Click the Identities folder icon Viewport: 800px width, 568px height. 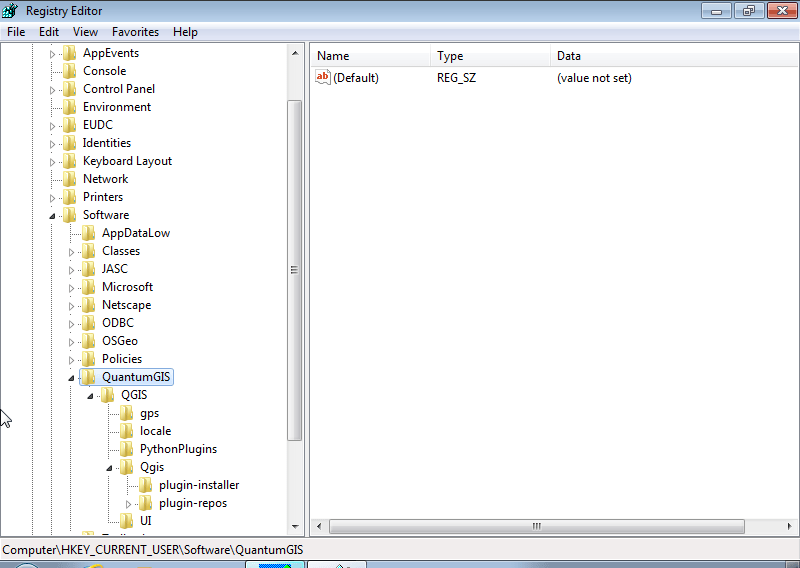pyautogui.click(x=69, y=143)
